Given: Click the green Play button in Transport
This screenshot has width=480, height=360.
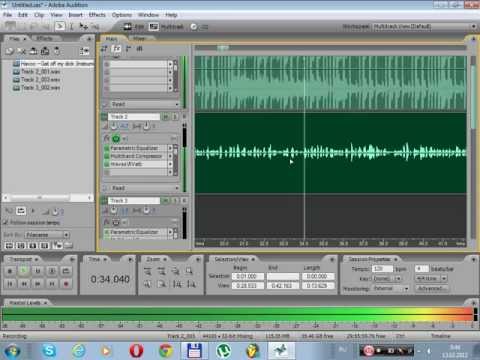Looking at the screenshot, I should click(x=24, y=271).
